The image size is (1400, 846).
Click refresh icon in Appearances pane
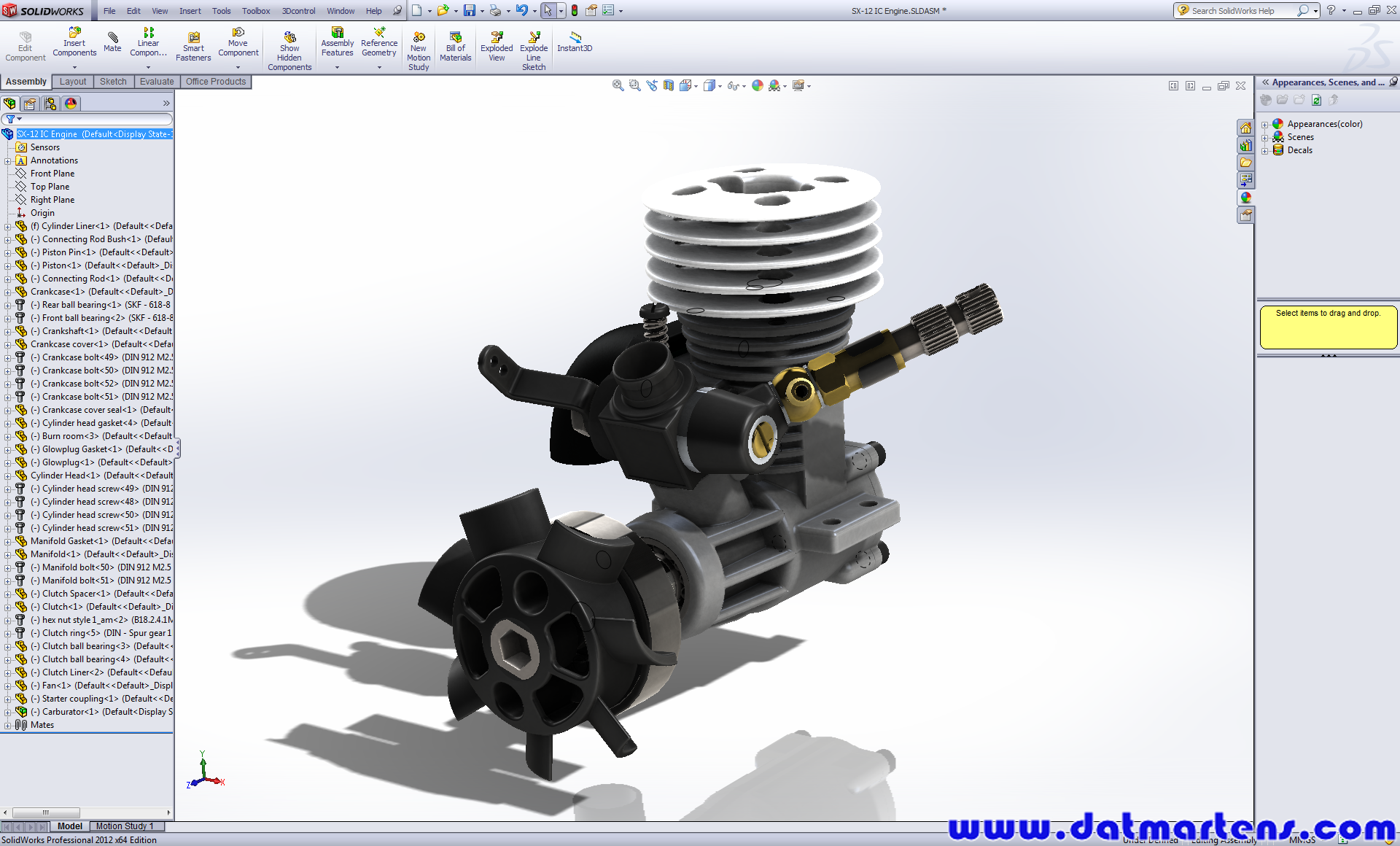click(x=1316, y=100)
